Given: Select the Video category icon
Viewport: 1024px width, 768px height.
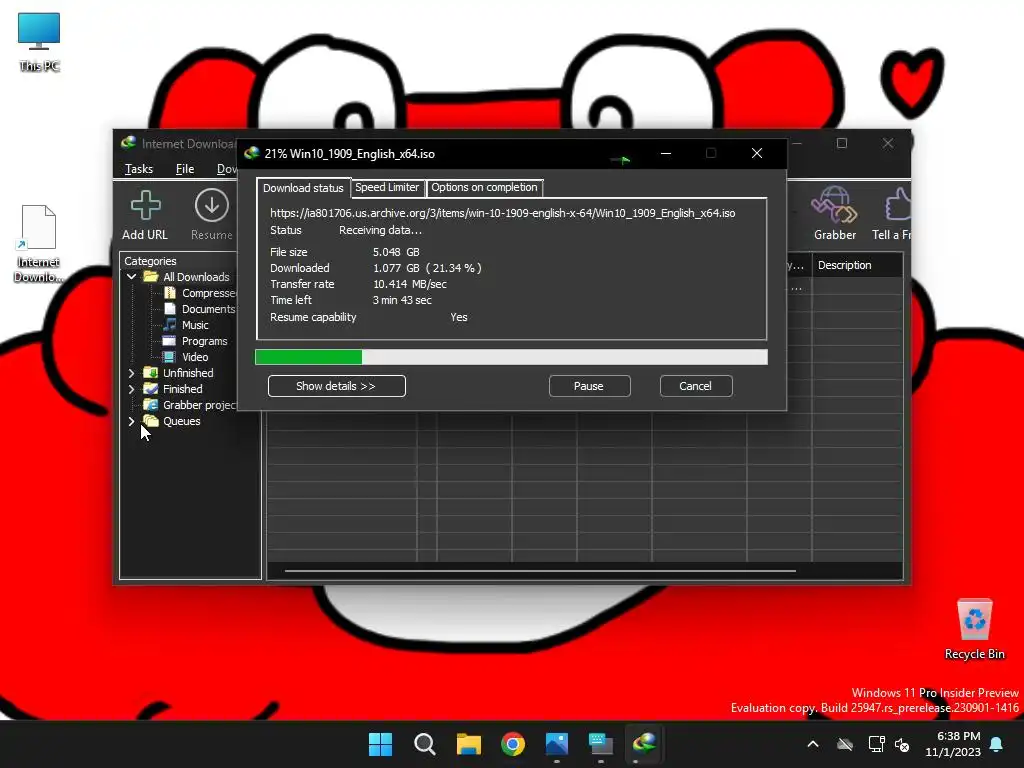Looking at the screenshot, I should tap(169, 357).
